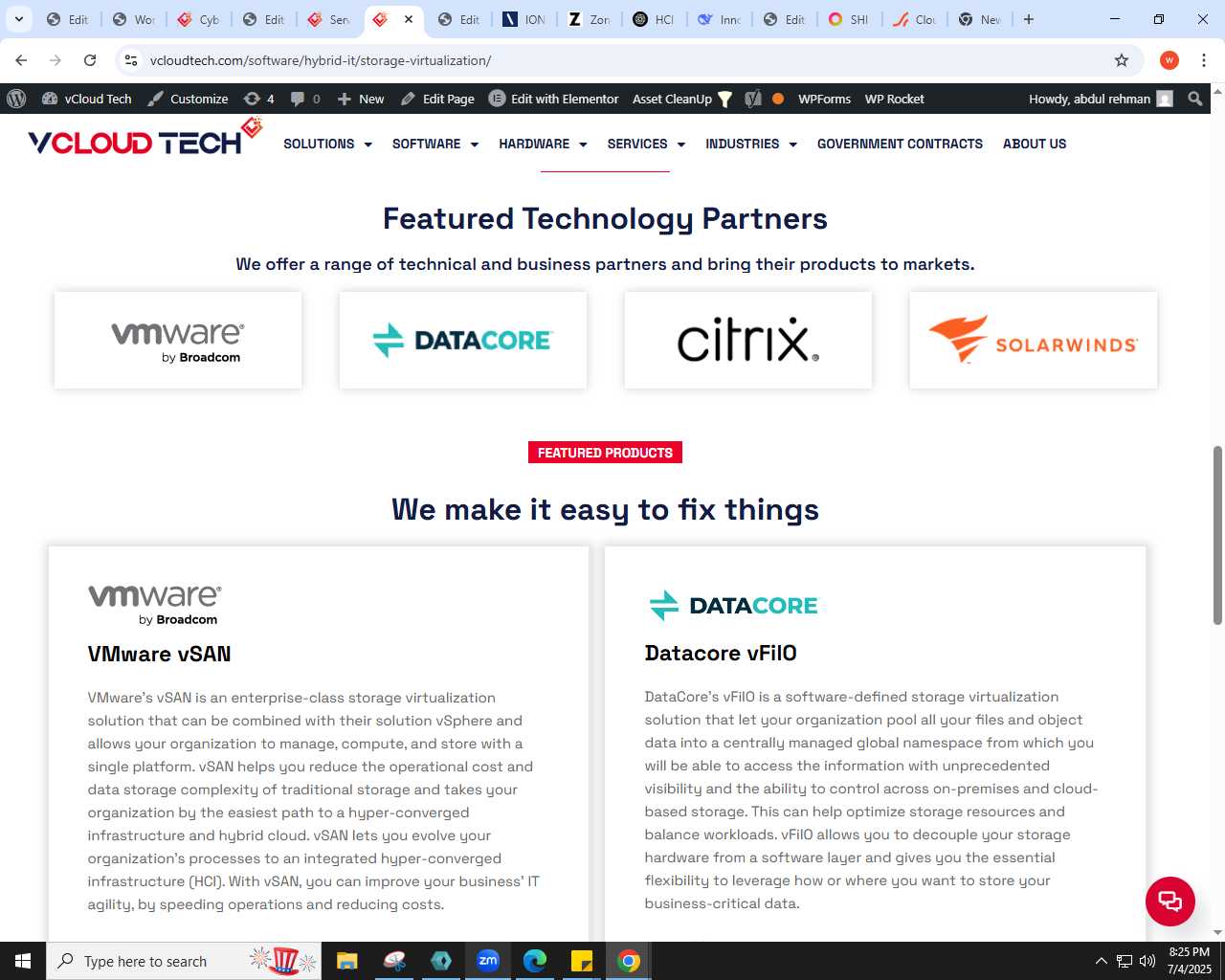This screenshot has width=1225, height=980.
Task: Click Edit Page in the admin bar
Action: click(437, 99)
